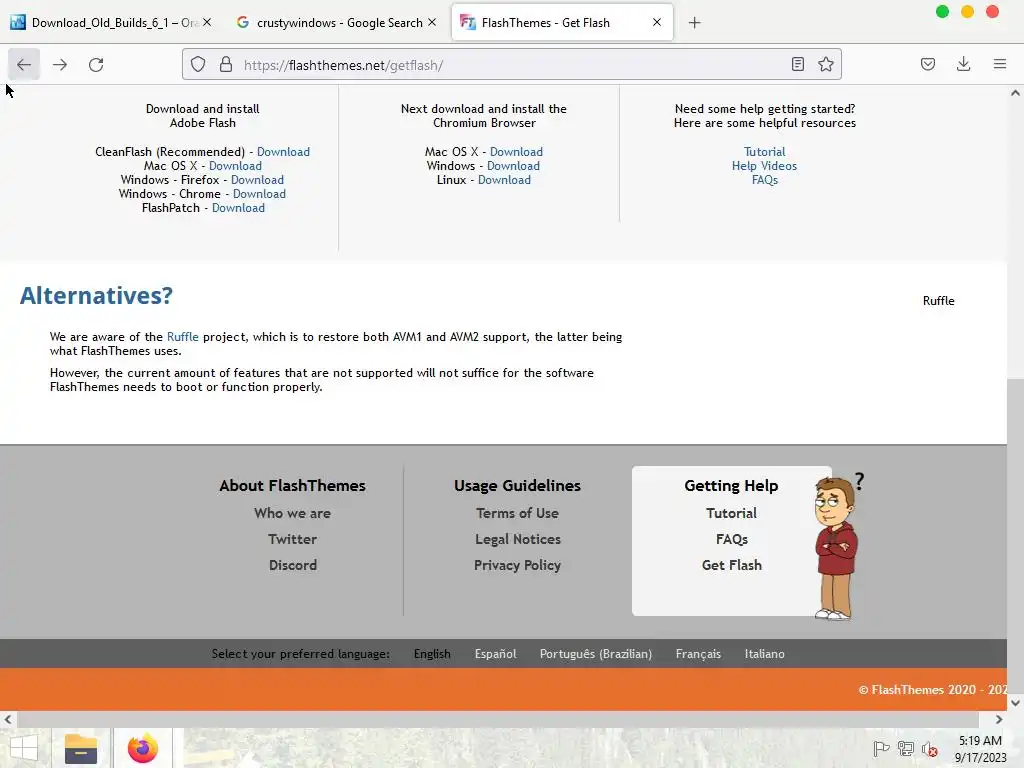Open a new tab with the plus icon
Image resolution: width=1024 pixels, height=768 pixels.
coord(695,23)
